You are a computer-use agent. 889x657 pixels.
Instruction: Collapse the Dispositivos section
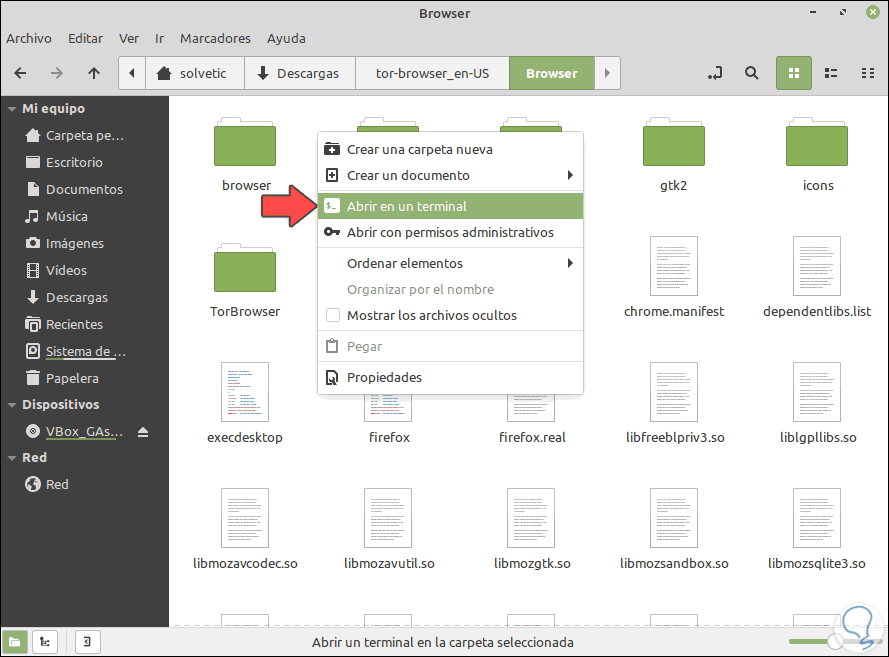12,405
